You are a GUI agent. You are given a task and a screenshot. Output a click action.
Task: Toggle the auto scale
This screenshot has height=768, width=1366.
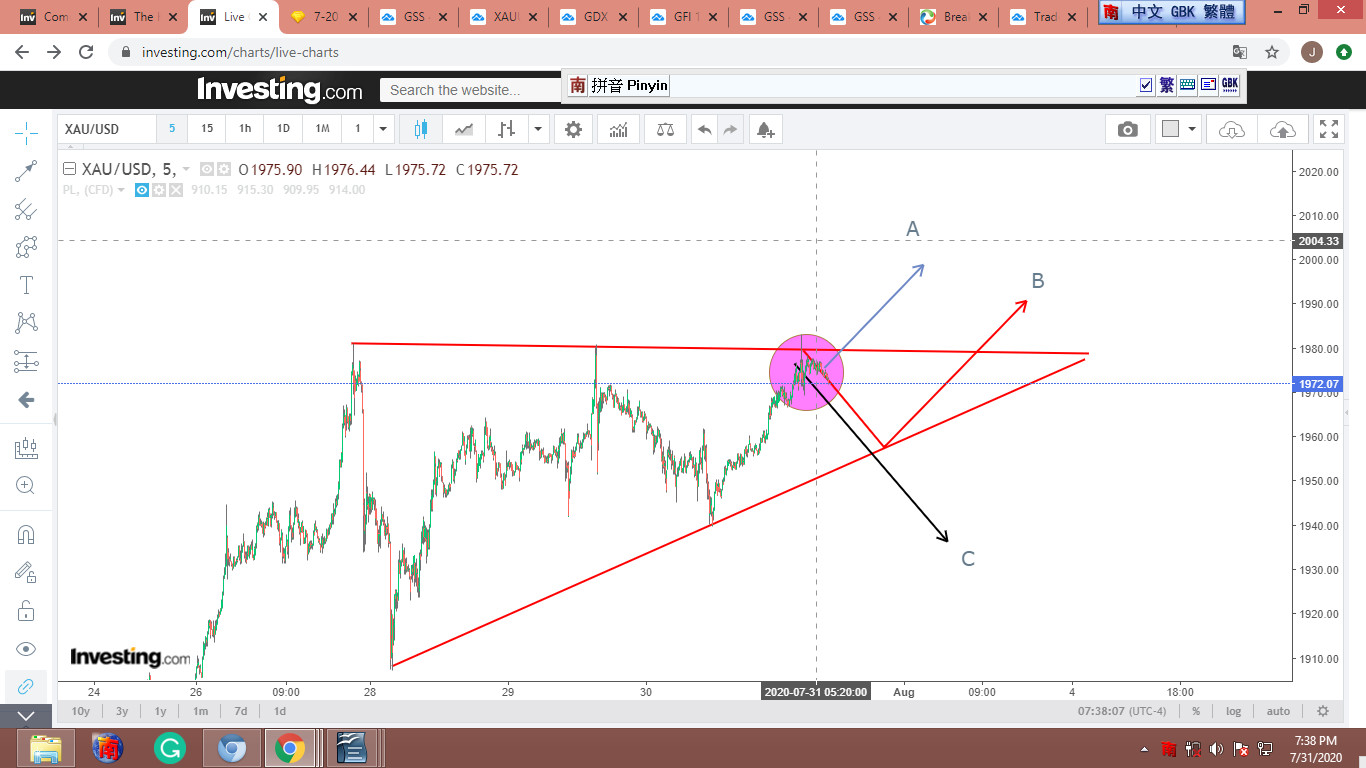pos(1278,711)
